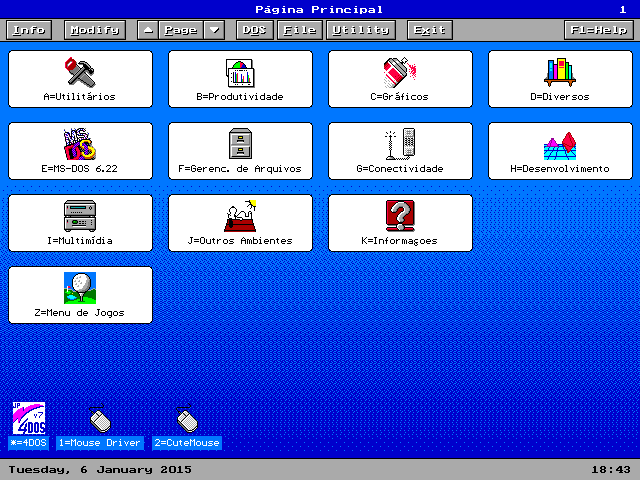Screen dimensions: 640x480
Task: Open the Page menu
Action: pos(181,30)
